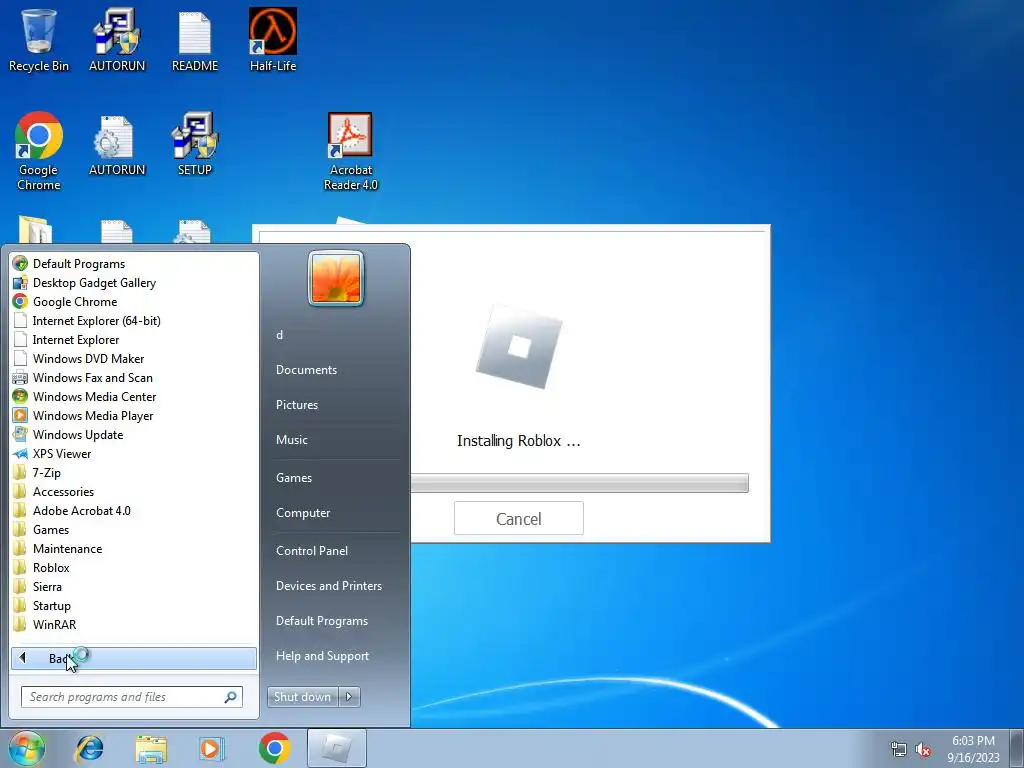This screenshot has width=1024, height=768.
Task: Open Default Programs in right pane
Action: point(334,621)
